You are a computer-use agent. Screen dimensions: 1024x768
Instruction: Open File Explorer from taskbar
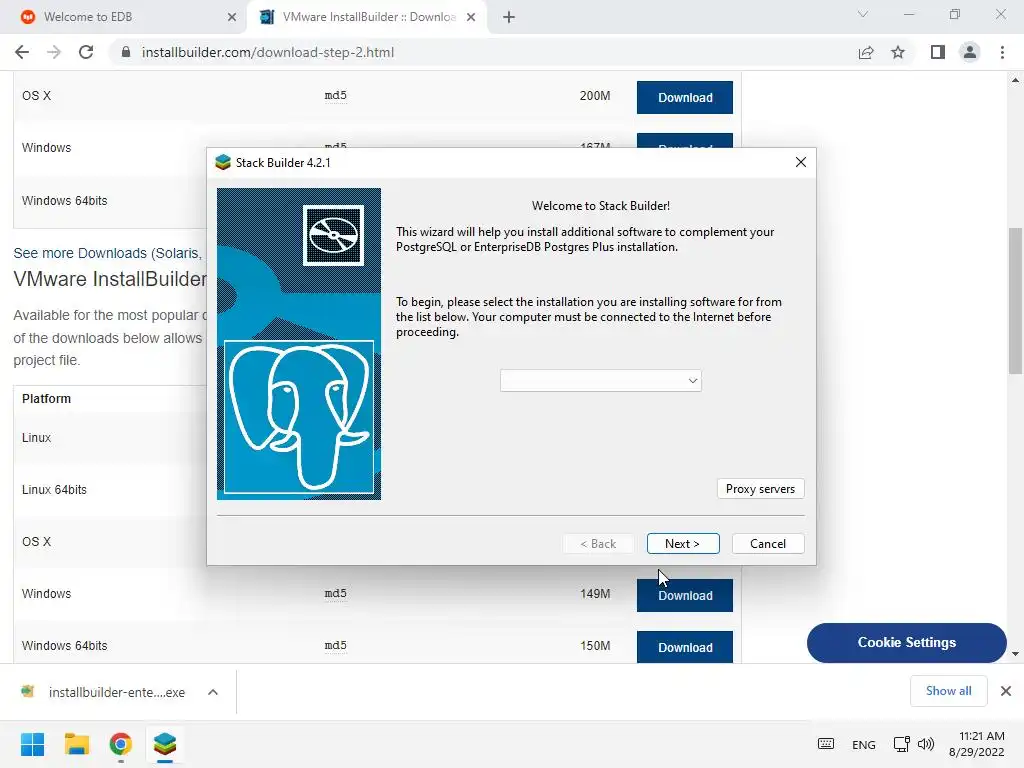(77, 744)
